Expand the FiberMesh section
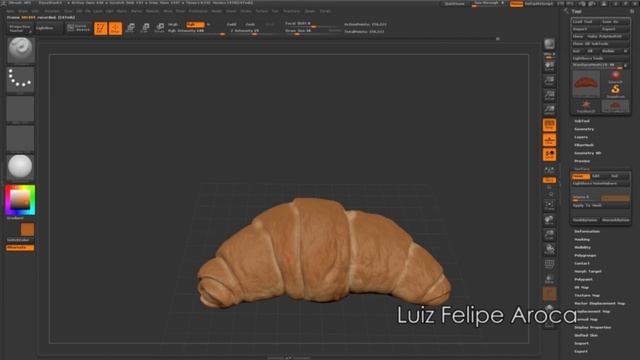This screenshot has height=360, width=640. pyautogui.click(x=584, y=145)
